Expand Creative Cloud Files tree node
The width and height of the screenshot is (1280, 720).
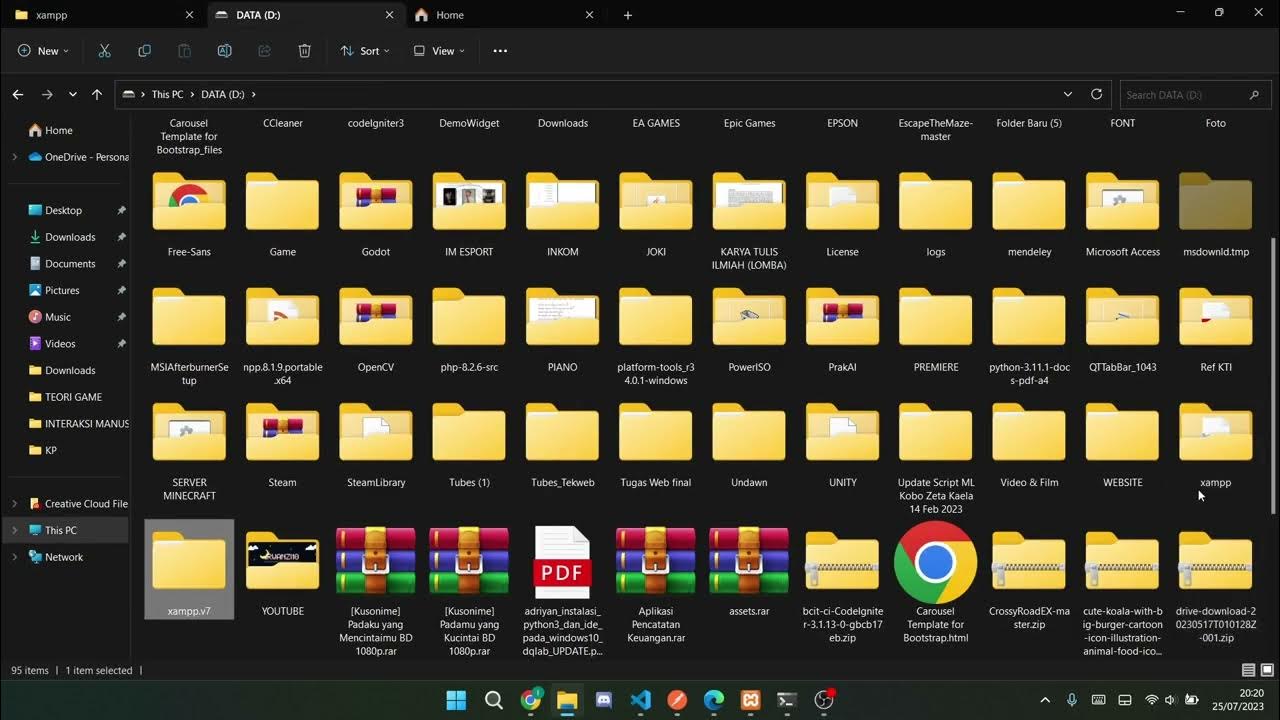pos(14,504)
